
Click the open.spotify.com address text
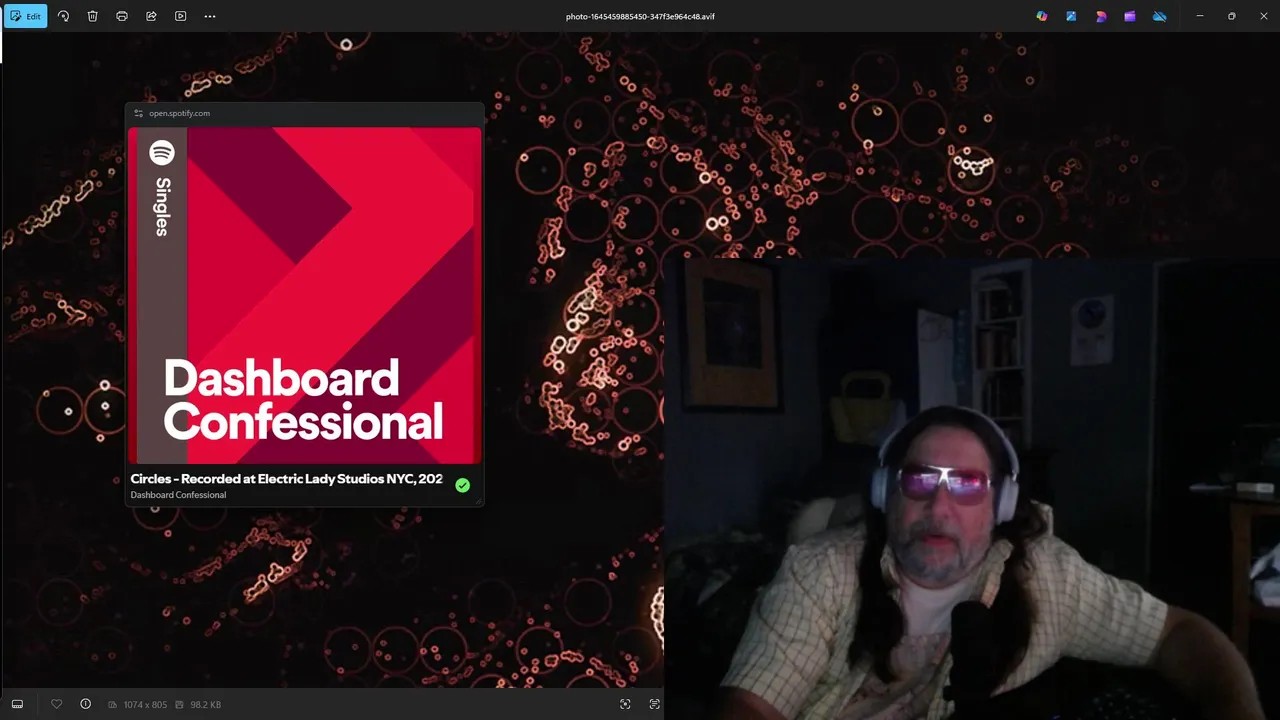click(179, 113)
